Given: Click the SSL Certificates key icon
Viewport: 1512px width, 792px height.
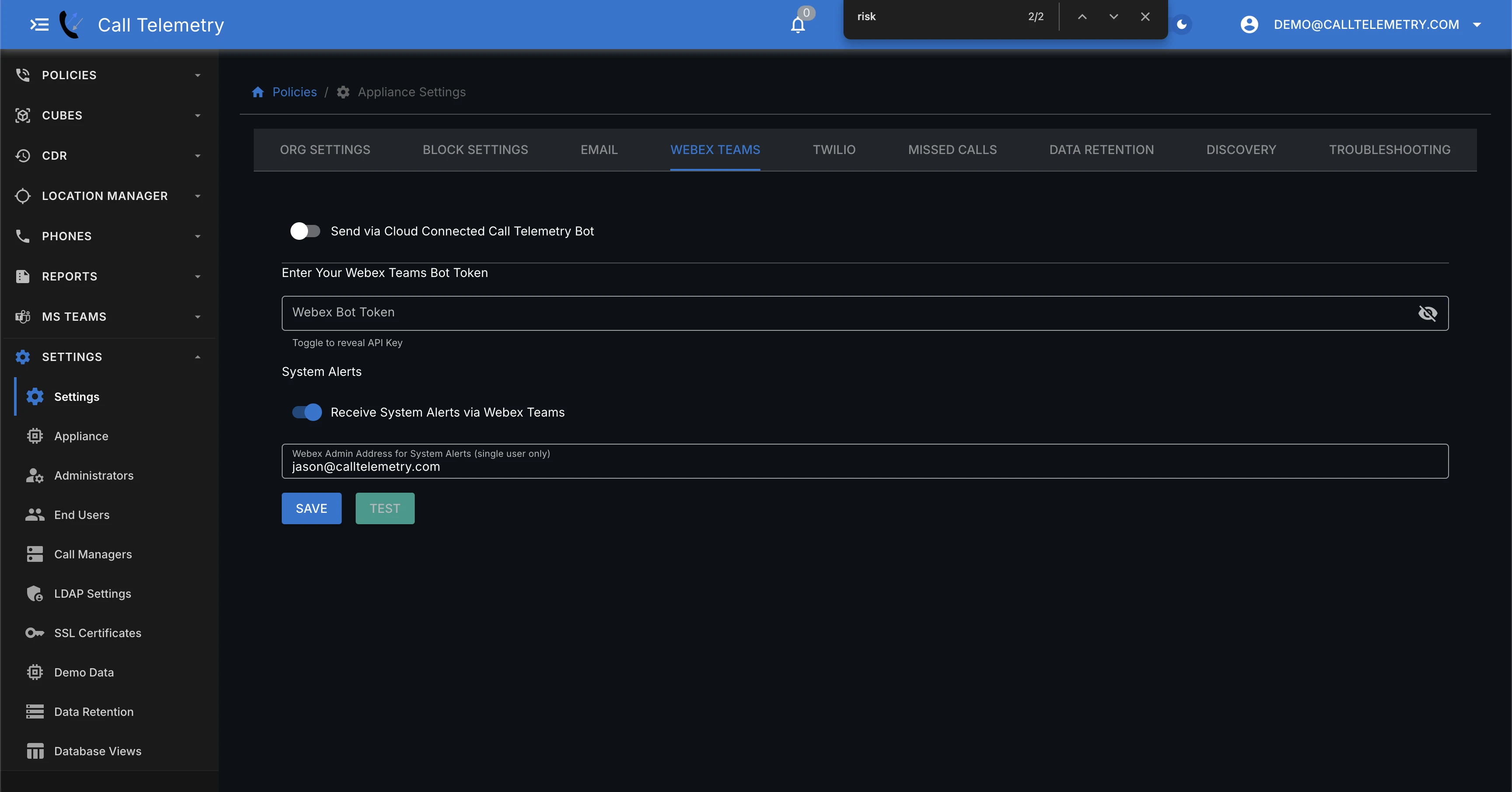Looking at the screenshot, I should pos(35,633).
